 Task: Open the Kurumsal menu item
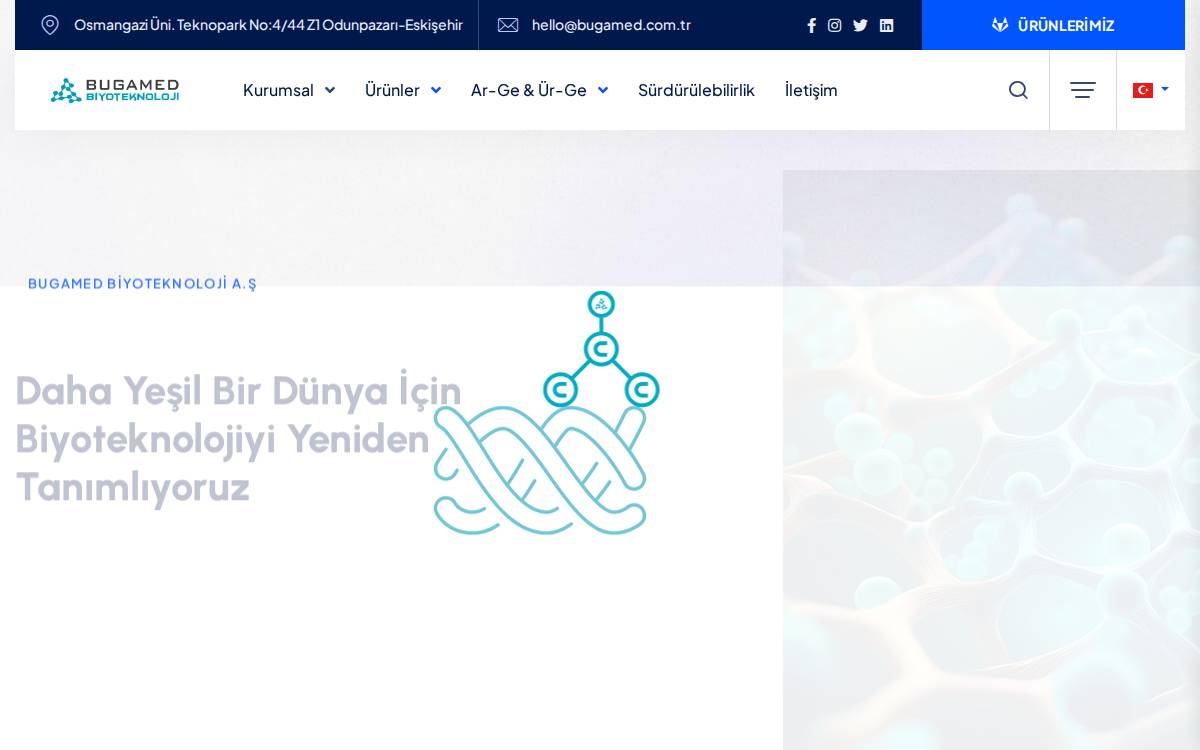pyautogui.click(x=278, y=90)
